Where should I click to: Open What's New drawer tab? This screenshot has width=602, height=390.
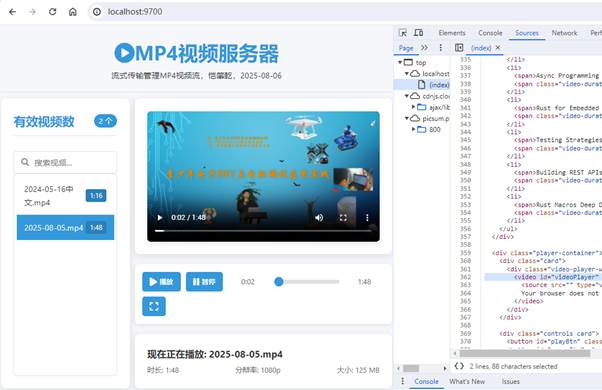coord(467,382)
